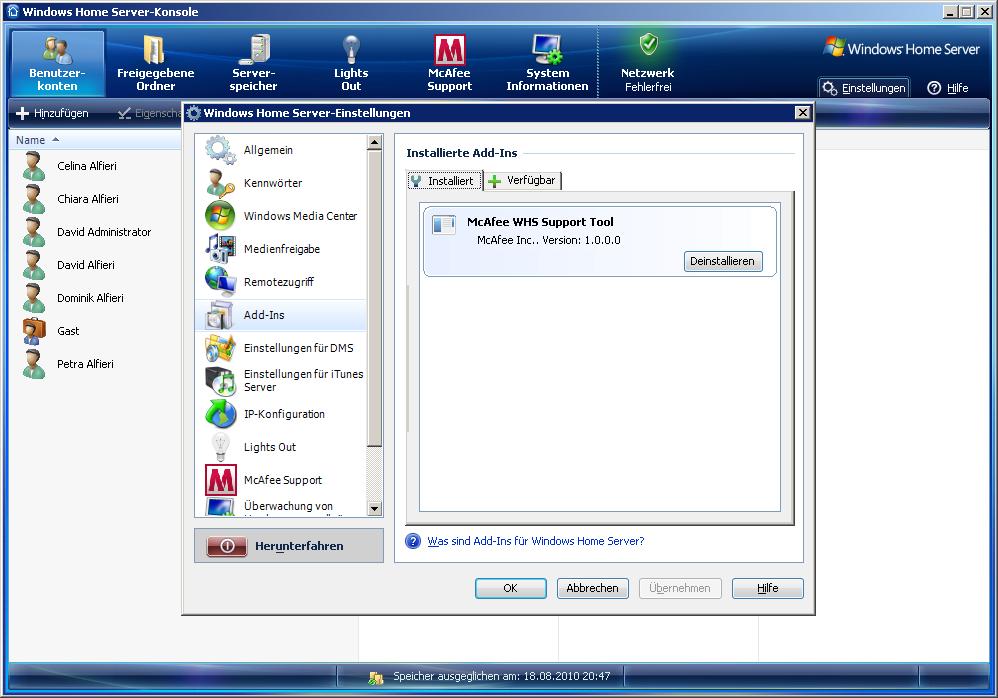
Task: Switch to the Verfügbar tab
Action: tap(523, 180)
